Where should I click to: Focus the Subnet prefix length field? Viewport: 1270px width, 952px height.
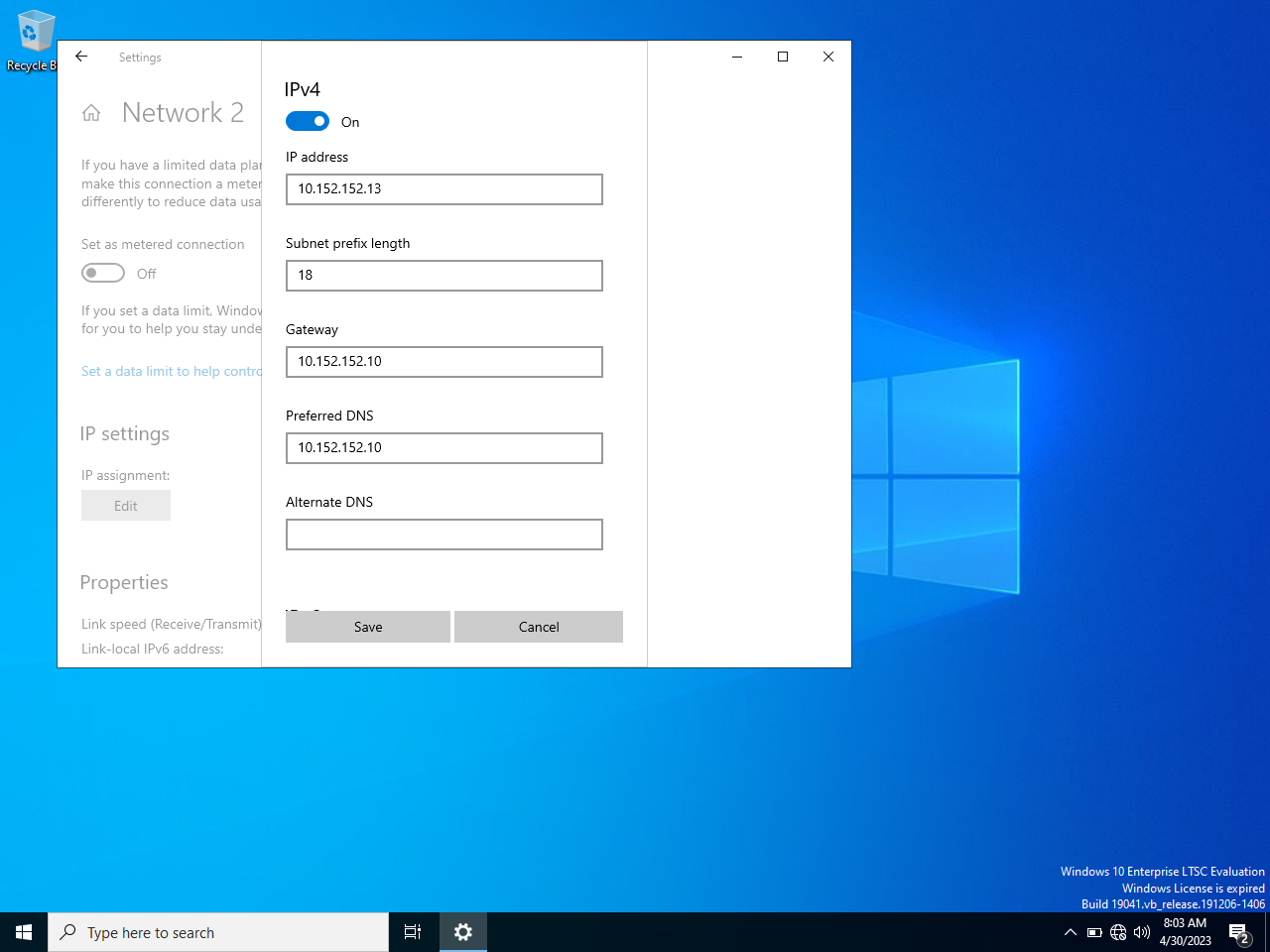[444, 276]
